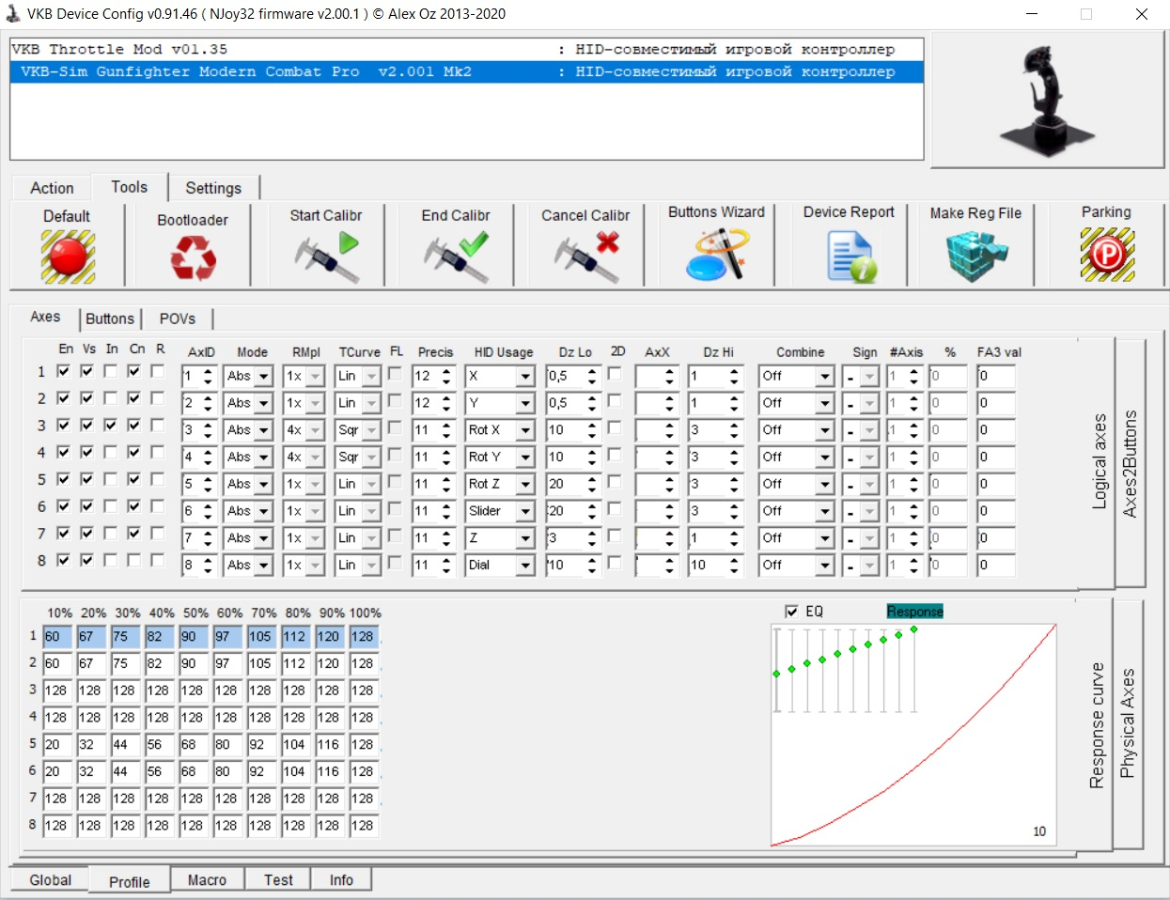Start calibration with Start Calibr icon
Image resolution: width=1170 pixels, height=900 pixels.
point(326,257)
